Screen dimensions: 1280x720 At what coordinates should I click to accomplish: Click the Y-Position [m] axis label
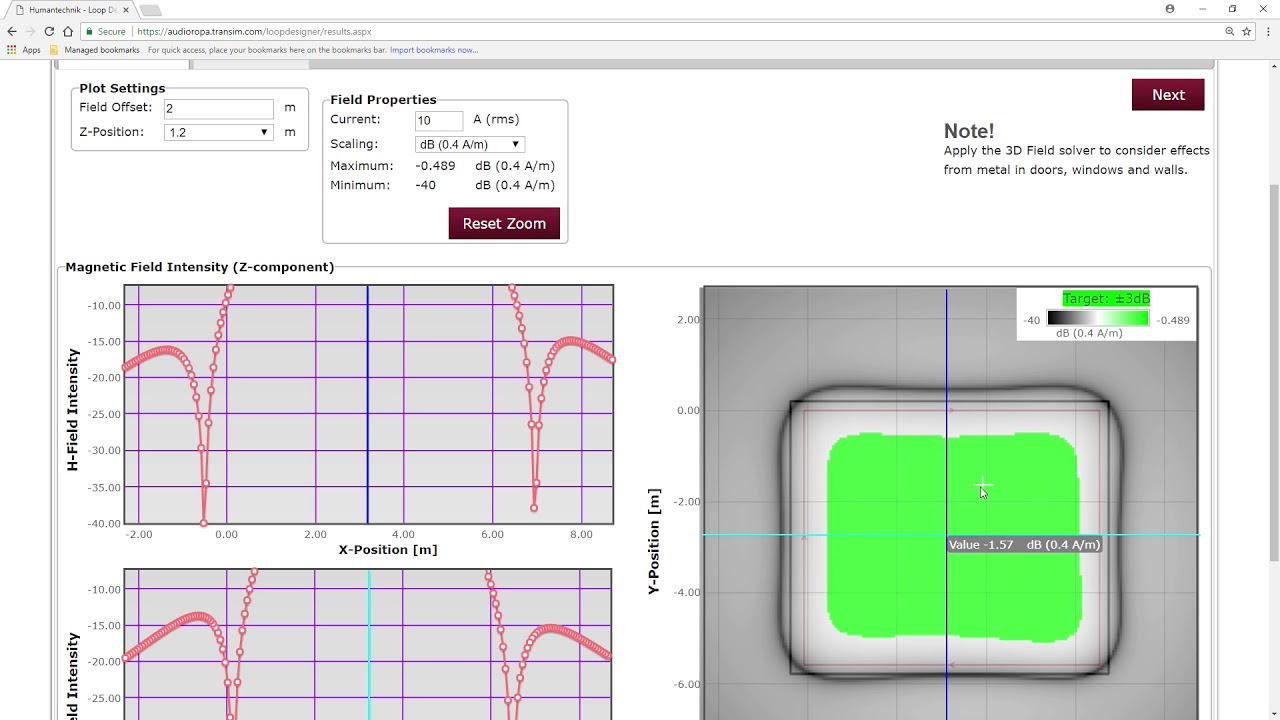pos(654,541)
